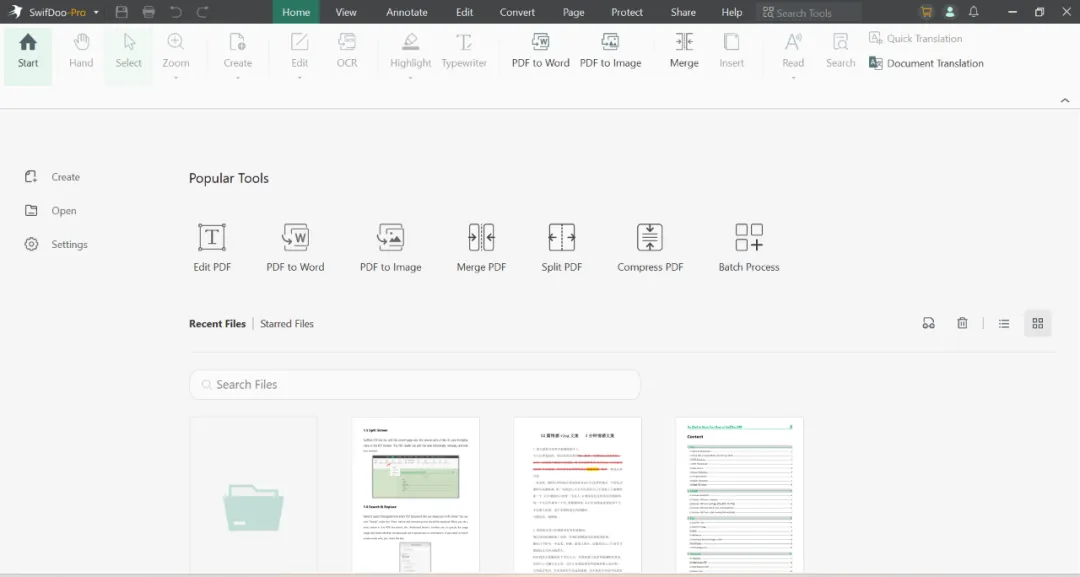Open the notifications bell
The image size is (1080, 577).
tap(973, 12)
